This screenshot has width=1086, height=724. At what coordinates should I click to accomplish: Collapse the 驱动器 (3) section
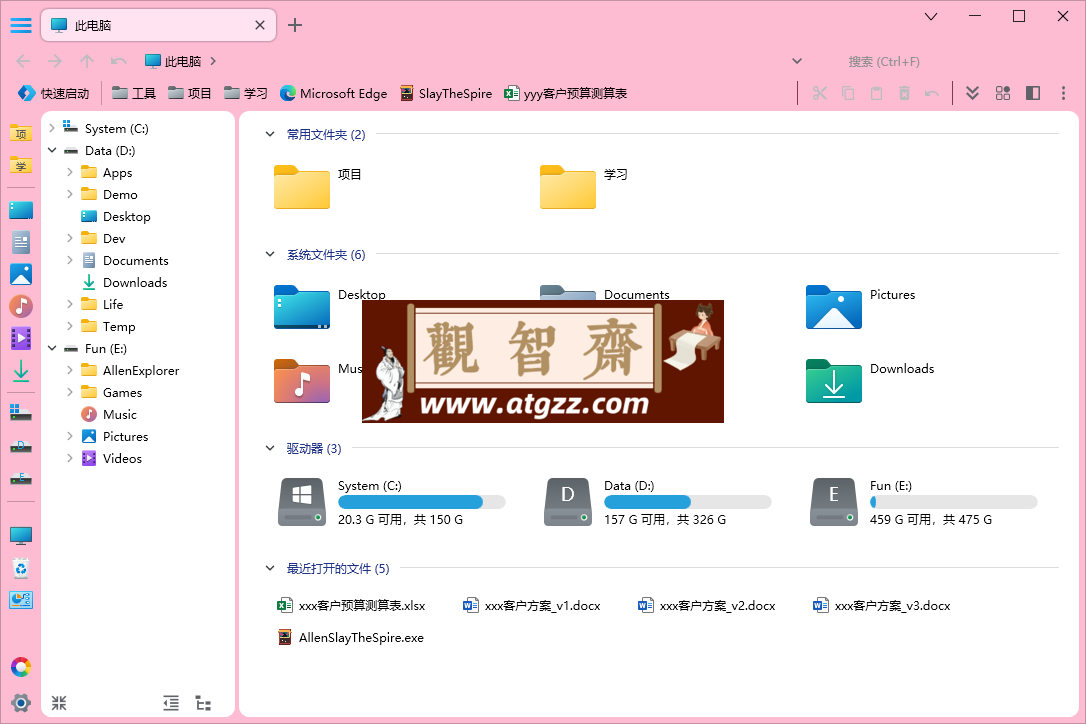(270, 448)
